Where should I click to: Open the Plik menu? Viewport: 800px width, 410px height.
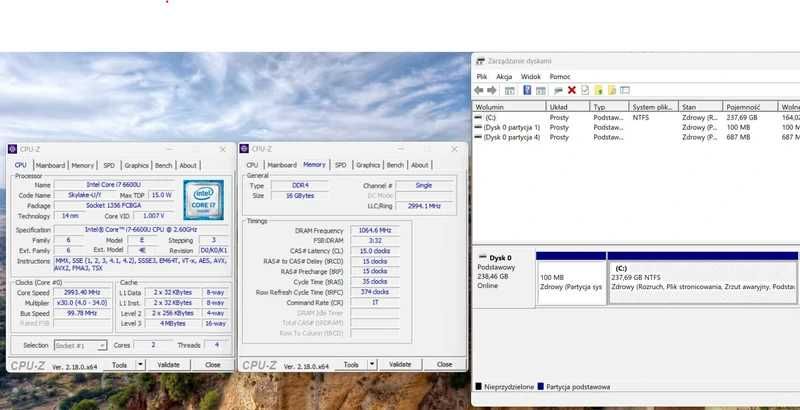click(482, 76)
